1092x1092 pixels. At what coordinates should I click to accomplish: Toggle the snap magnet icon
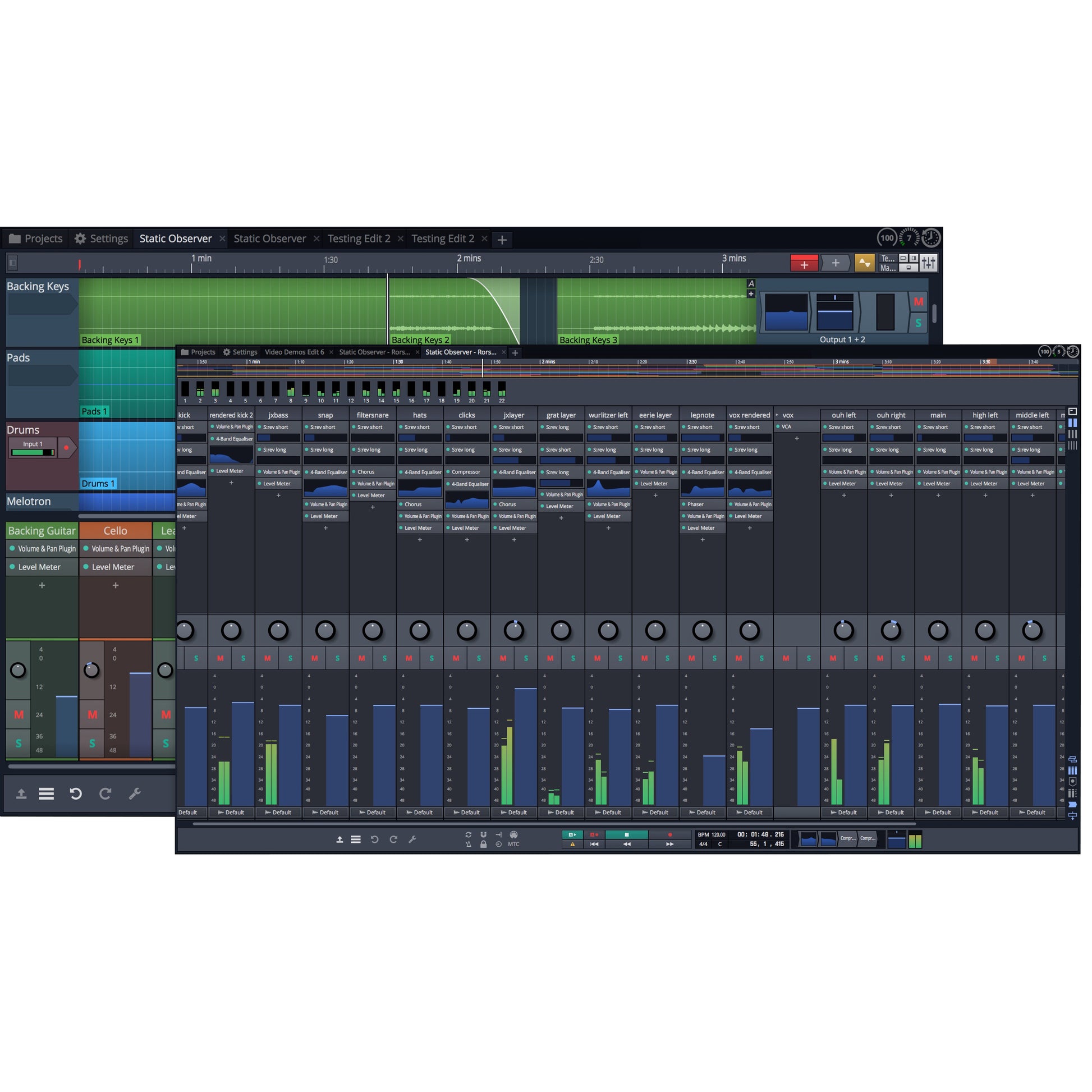483,834
